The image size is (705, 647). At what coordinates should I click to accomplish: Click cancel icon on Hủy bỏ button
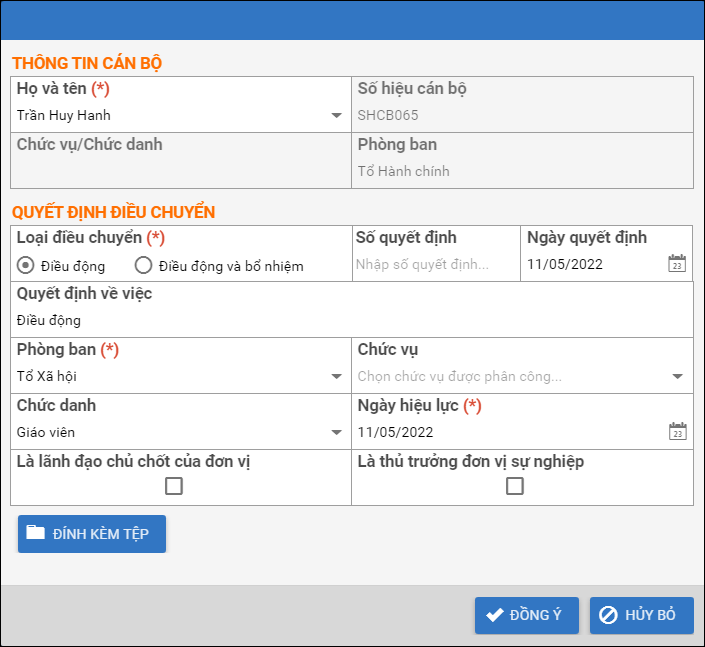[x=608, y=615]
